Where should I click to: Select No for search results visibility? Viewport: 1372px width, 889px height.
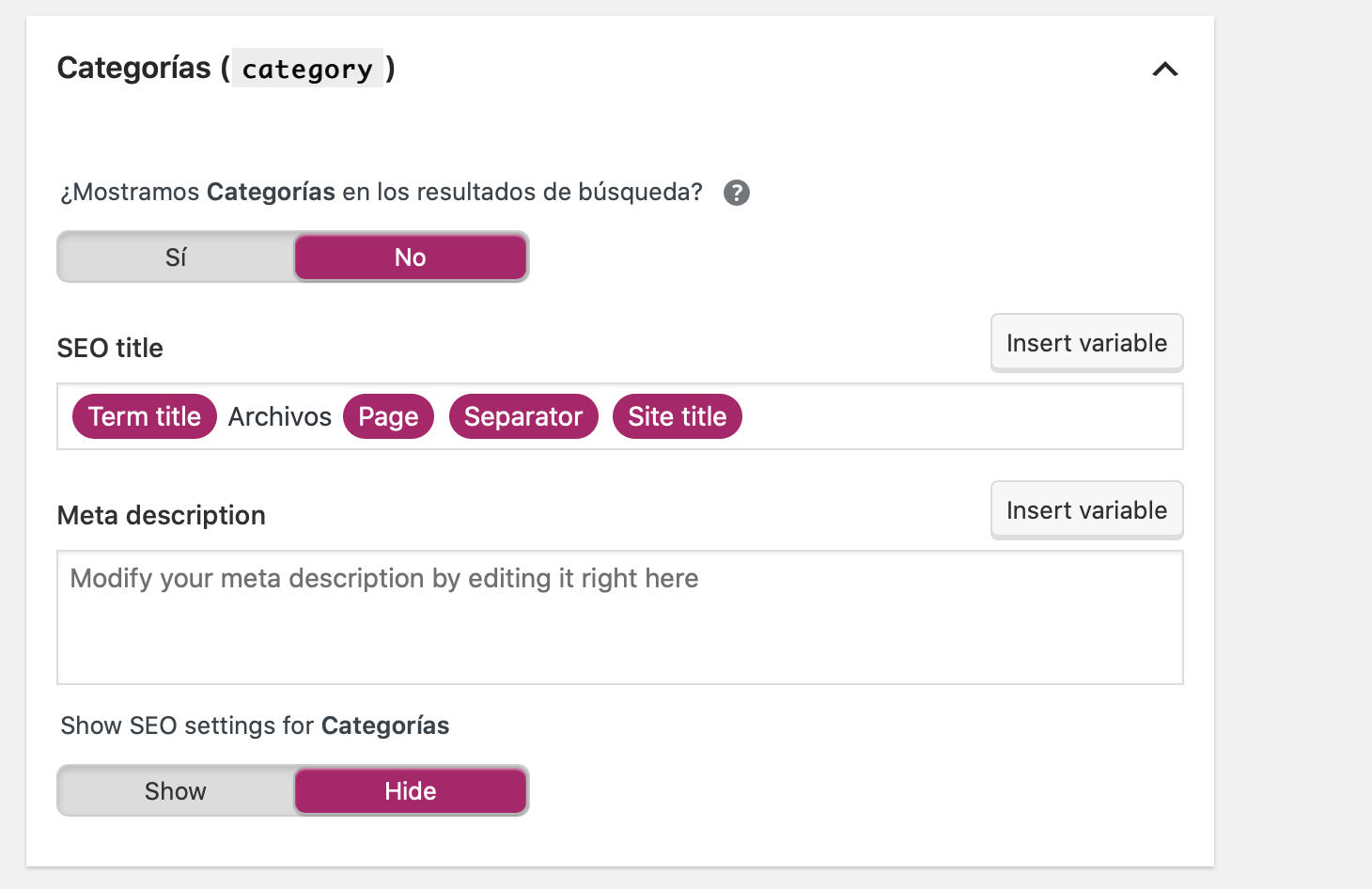tap(411, 257)
